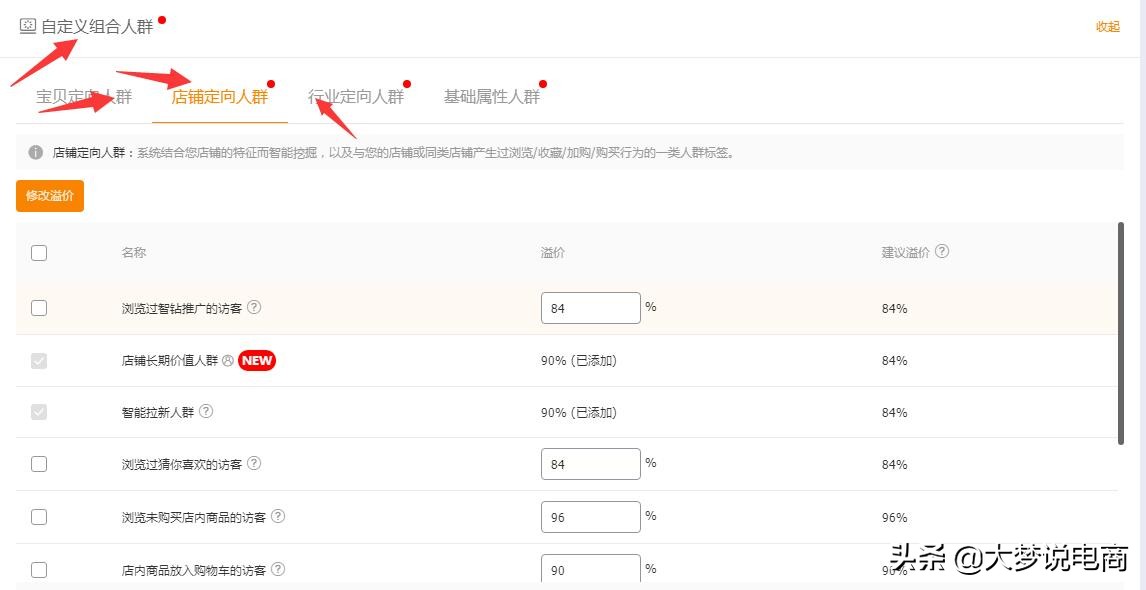1146x590 pixels.
Task: Check the 浏览过智钻推广的访客 row checkbox
Action: pyautogui.click(x=39, y=308)
